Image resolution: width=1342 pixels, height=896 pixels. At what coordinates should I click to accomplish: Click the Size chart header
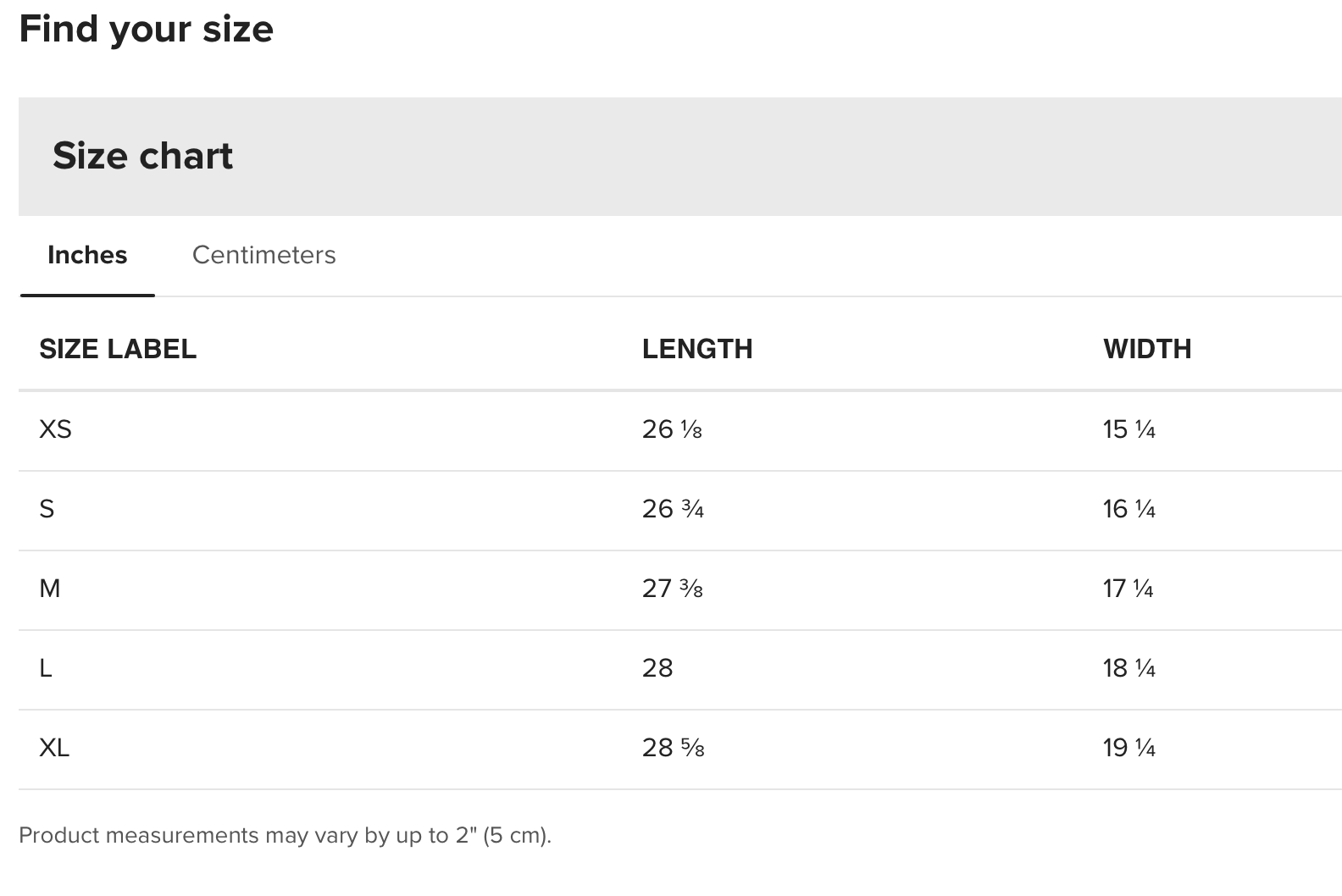pos(142,156)
